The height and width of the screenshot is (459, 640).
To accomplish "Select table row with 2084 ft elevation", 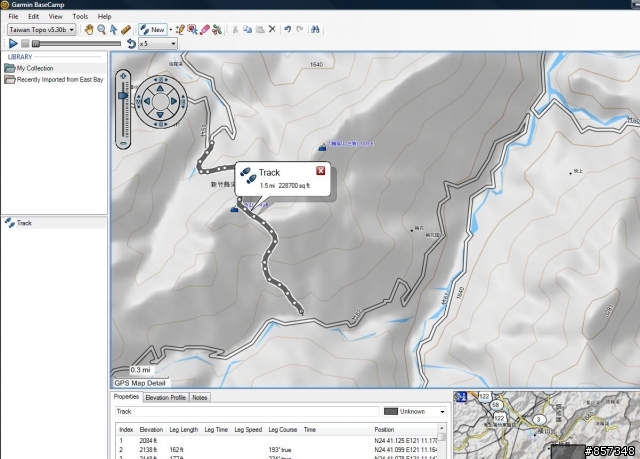I will [x=278, y=441].
